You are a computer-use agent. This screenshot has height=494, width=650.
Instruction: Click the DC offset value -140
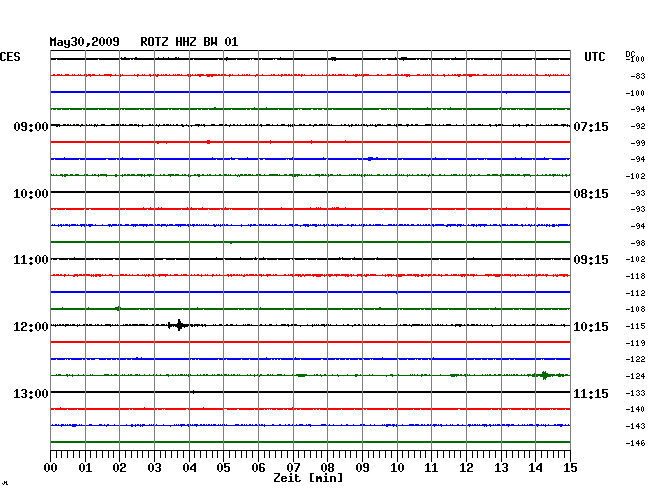635,409
